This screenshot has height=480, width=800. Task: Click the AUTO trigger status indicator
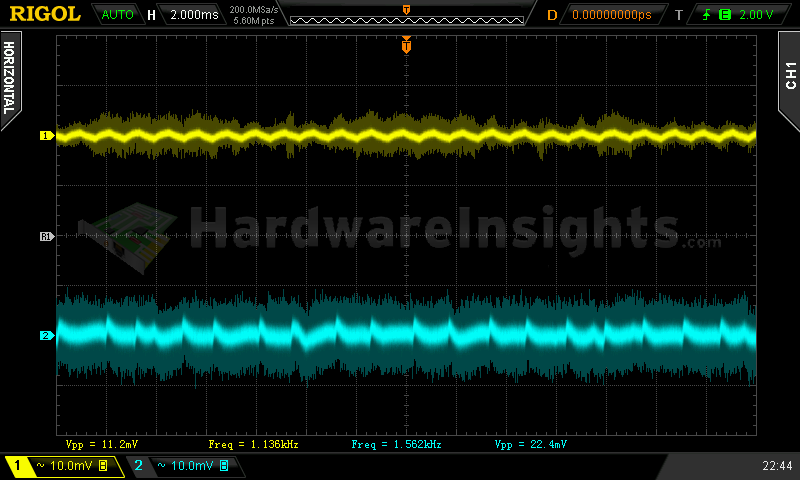(x=118, y=15)
